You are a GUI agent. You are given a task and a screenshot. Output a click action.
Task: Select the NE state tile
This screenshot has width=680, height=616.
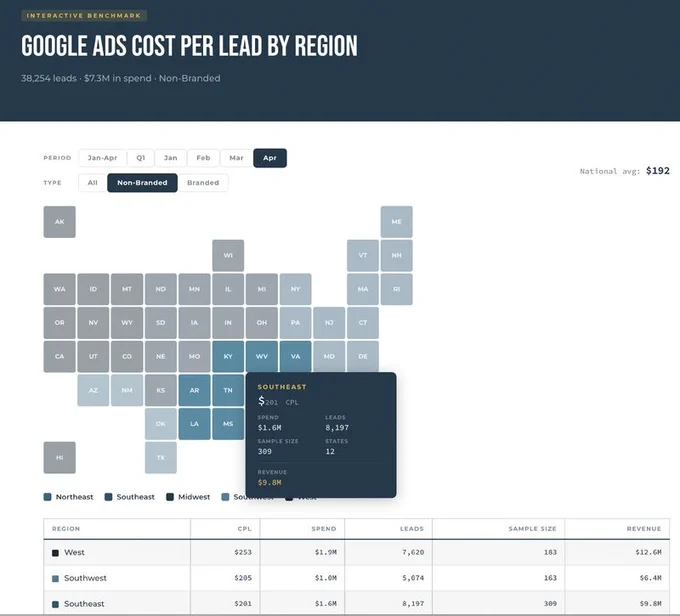(x=160, y=357)
